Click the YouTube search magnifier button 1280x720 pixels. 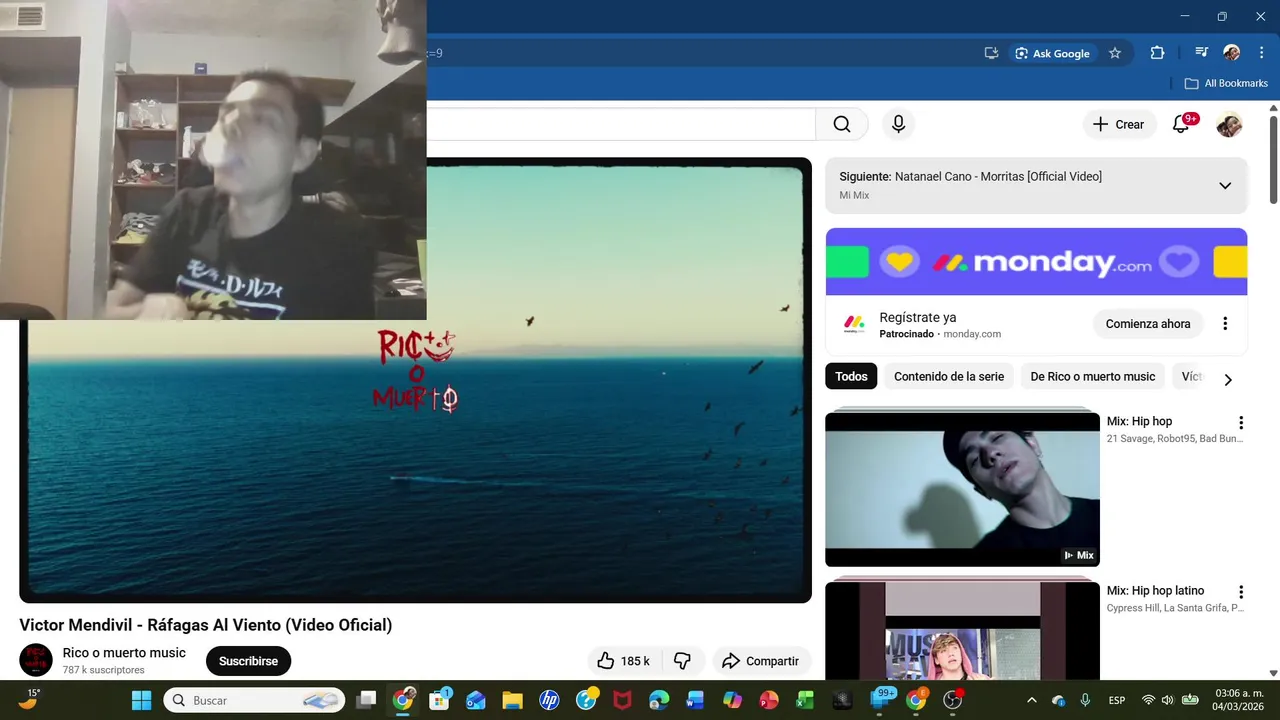click(x=842, y=124)
